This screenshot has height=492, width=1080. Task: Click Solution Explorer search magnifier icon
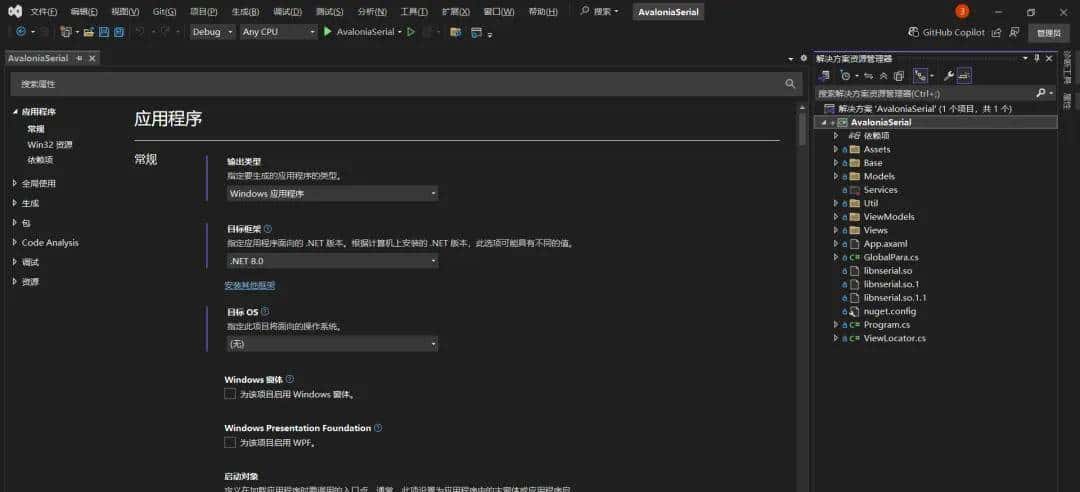coord(1041,92)
